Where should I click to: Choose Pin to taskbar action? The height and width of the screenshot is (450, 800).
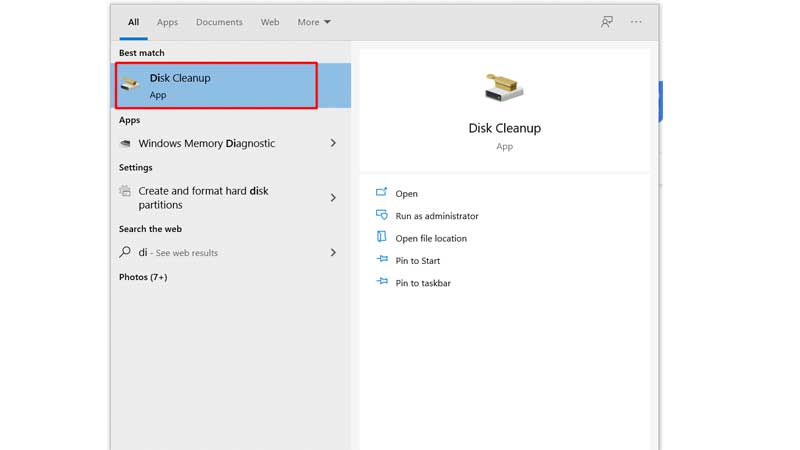[x=422, y=283]
